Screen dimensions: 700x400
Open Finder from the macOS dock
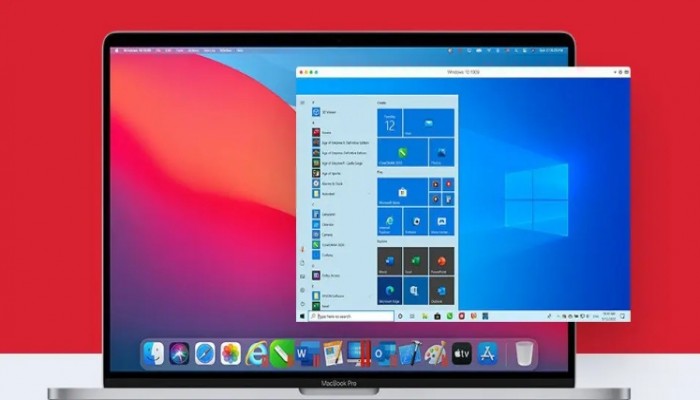(x=154, y=353)
